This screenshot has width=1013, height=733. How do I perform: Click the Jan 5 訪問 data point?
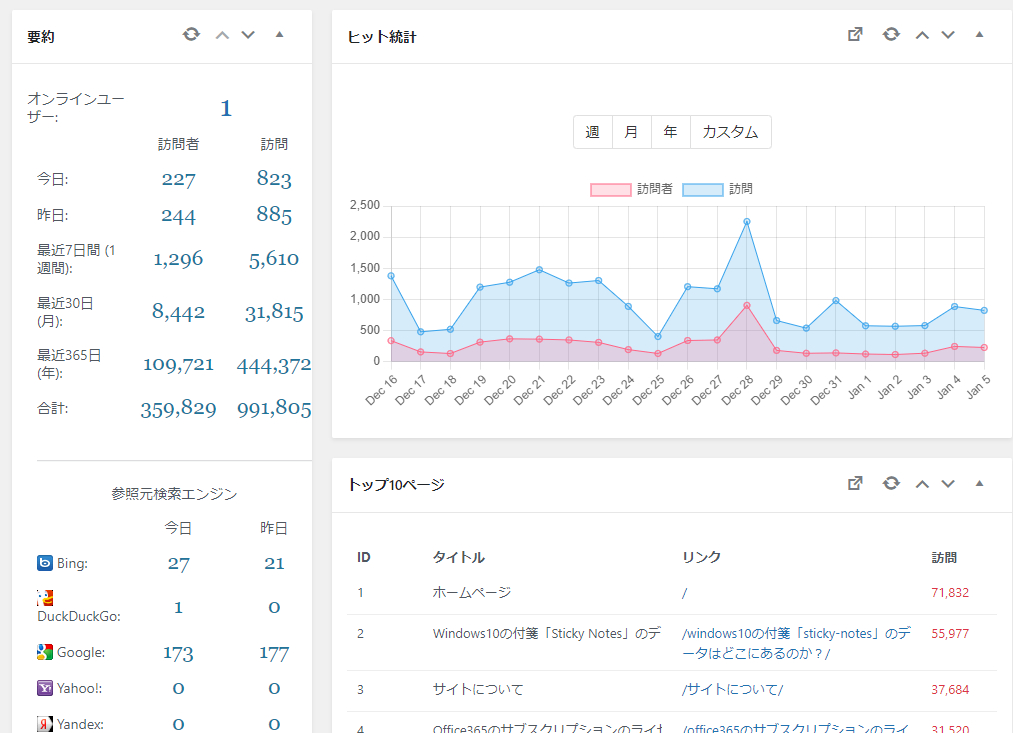coord(985,311)
